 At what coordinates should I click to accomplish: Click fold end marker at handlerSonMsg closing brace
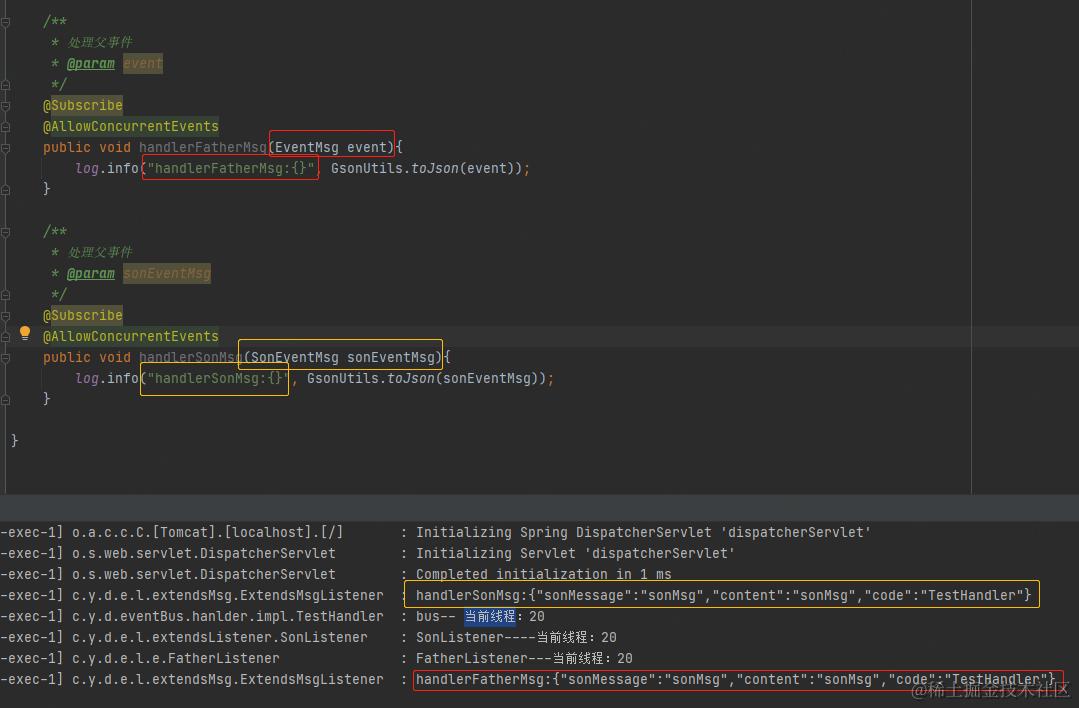point(6,400)
